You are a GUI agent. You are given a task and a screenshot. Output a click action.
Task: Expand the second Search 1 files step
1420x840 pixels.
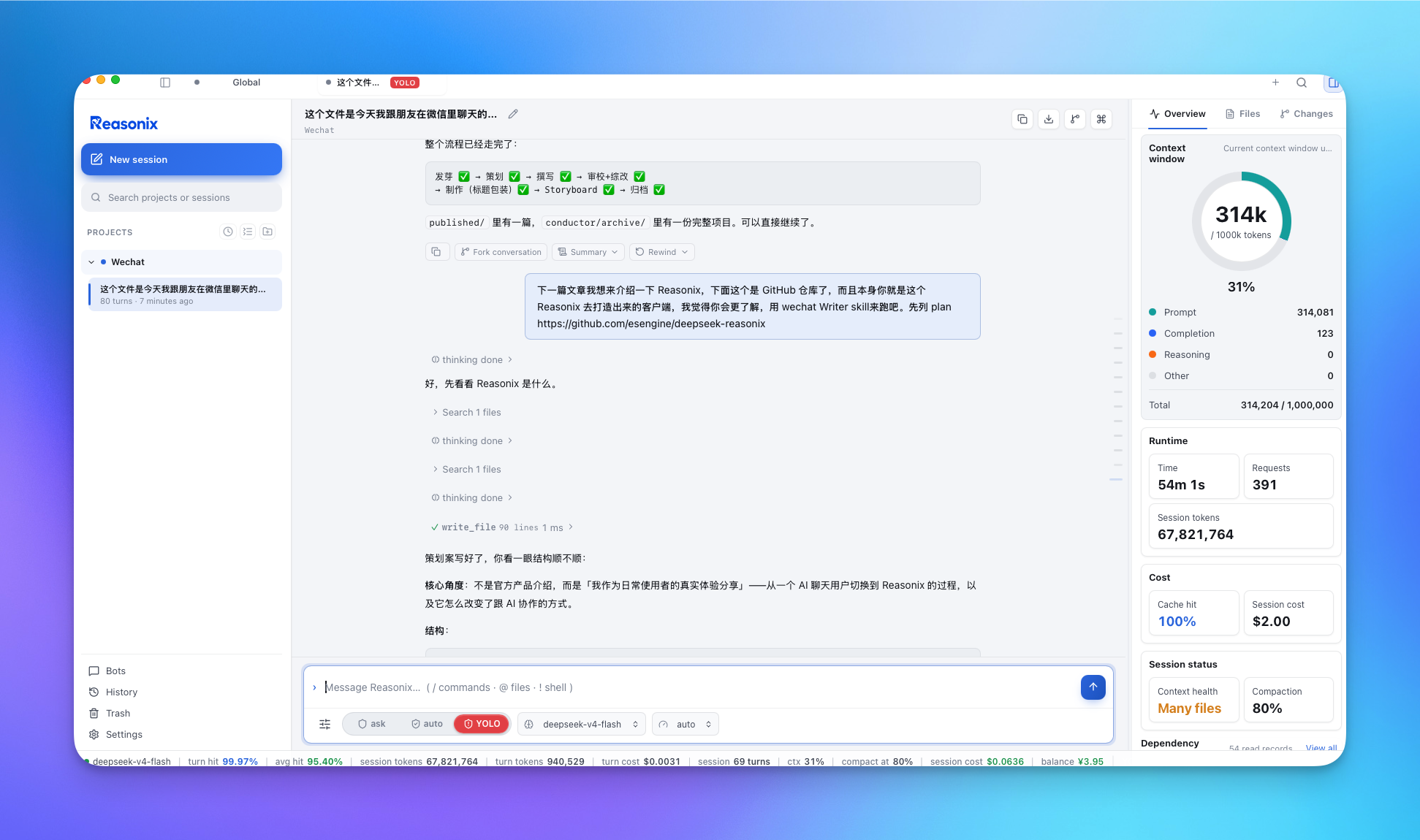tap(466, 469)
